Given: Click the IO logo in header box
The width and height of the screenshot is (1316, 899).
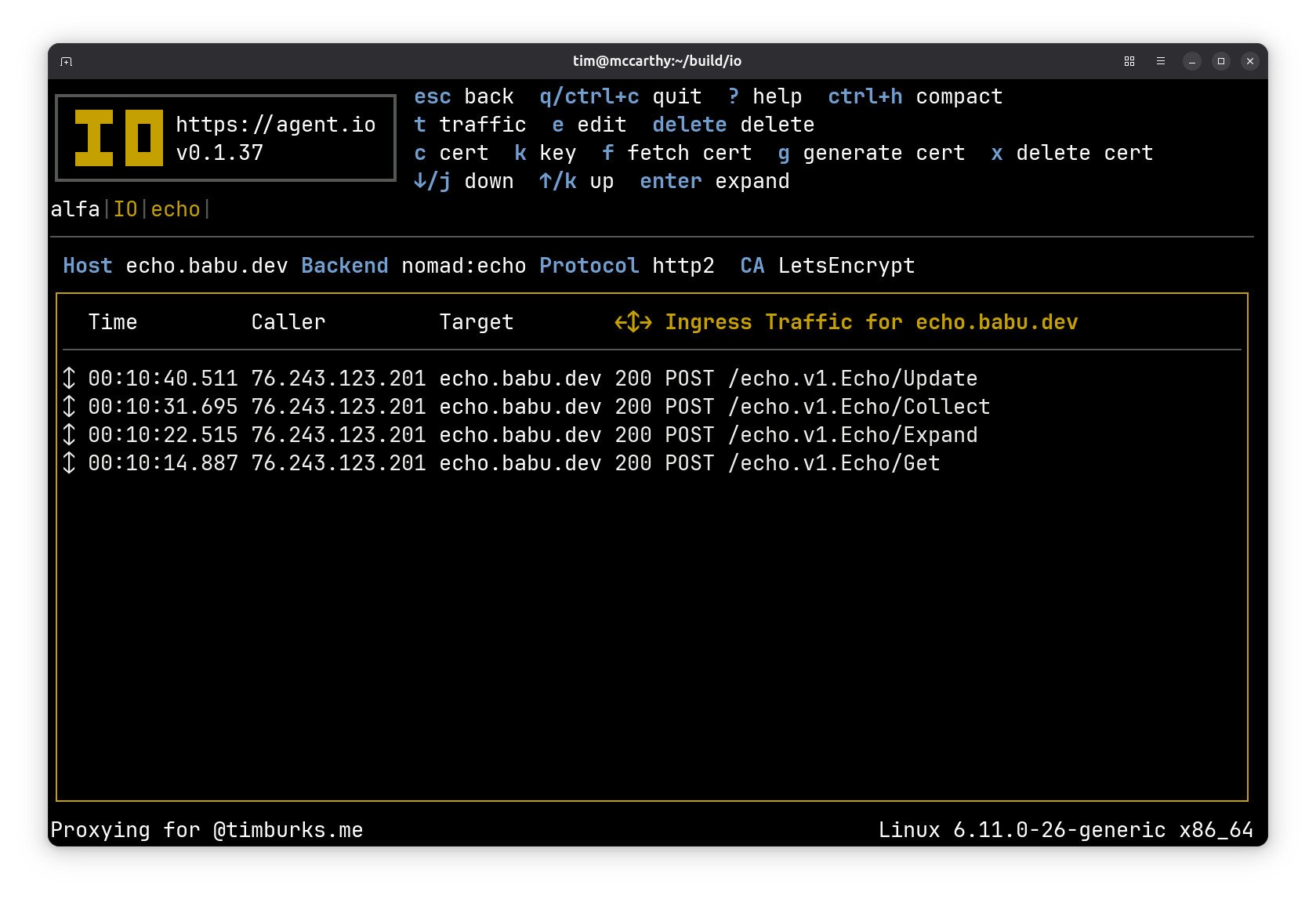Looking at the screenshot, I should (118, 138).
